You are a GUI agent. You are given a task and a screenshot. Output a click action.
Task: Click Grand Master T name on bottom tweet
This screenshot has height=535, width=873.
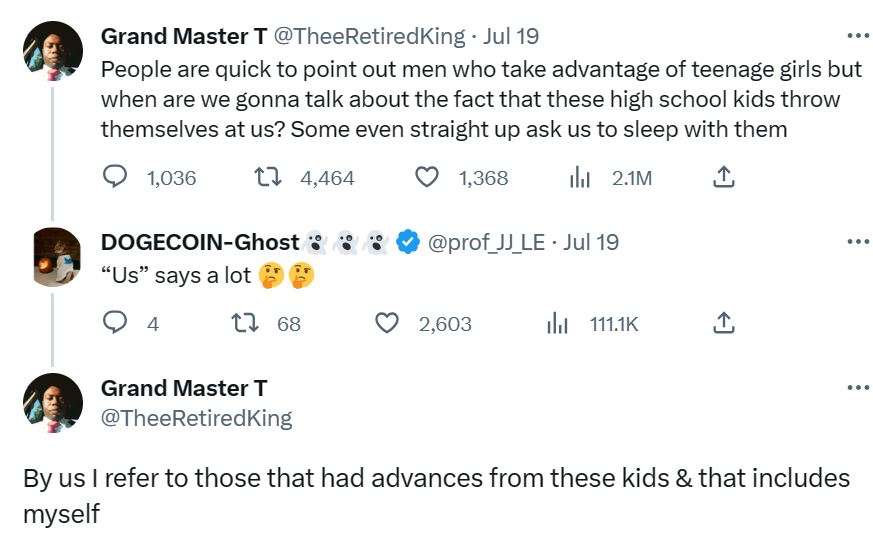184,388
